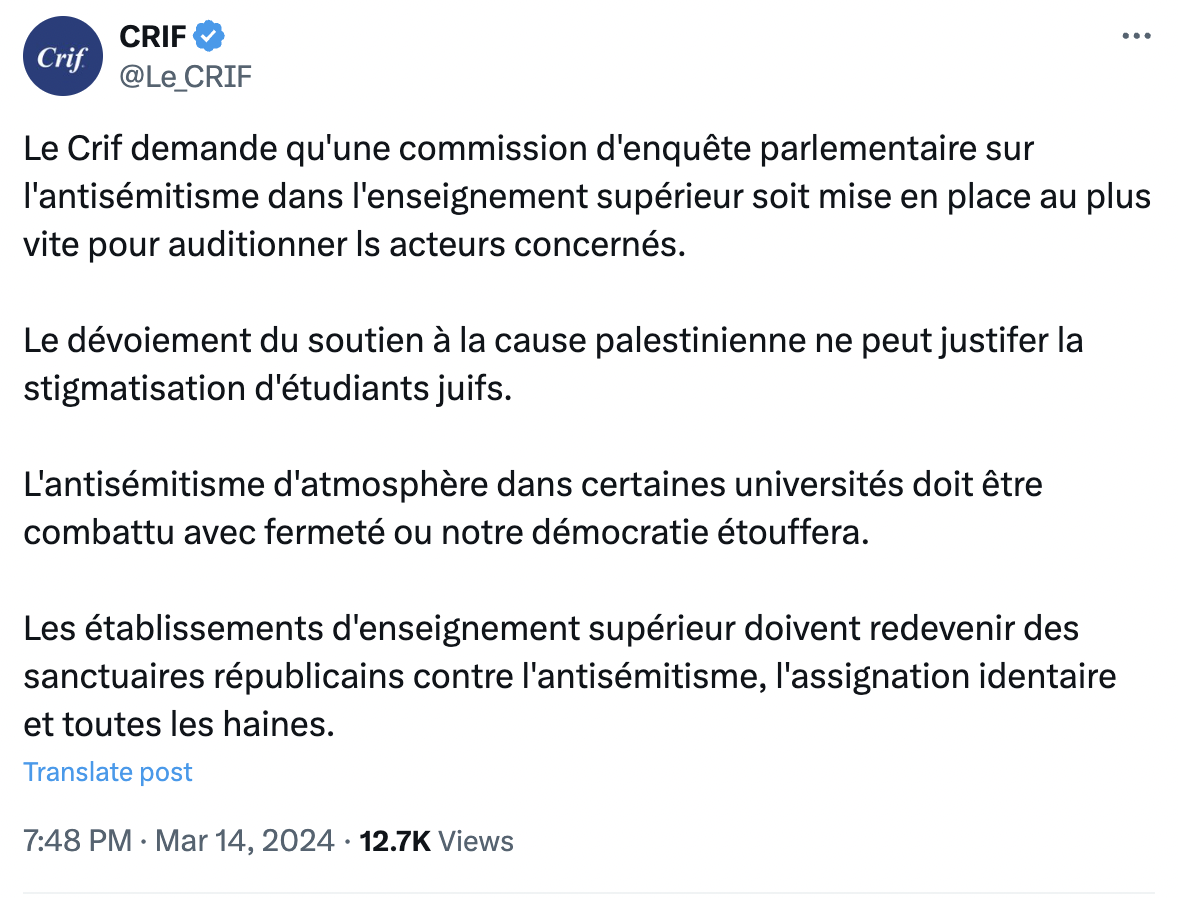The width and height of the screenshot is (1178, 898).
Task: Click the blue verified badge
Action: tap(209, 36)
